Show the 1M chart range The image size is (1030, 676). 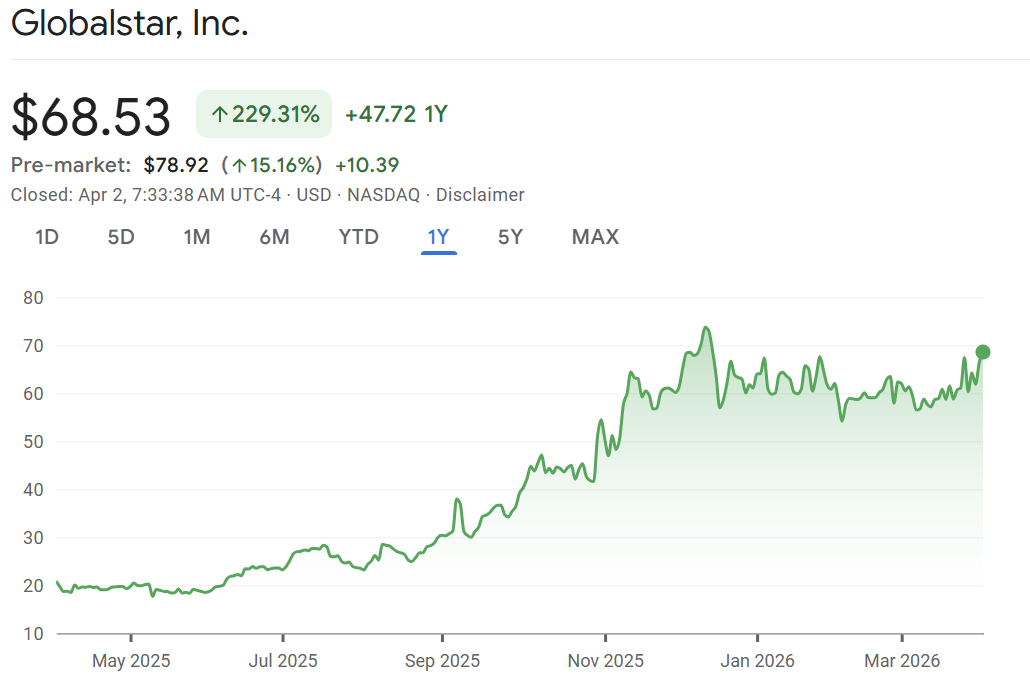tap(197, 237)
